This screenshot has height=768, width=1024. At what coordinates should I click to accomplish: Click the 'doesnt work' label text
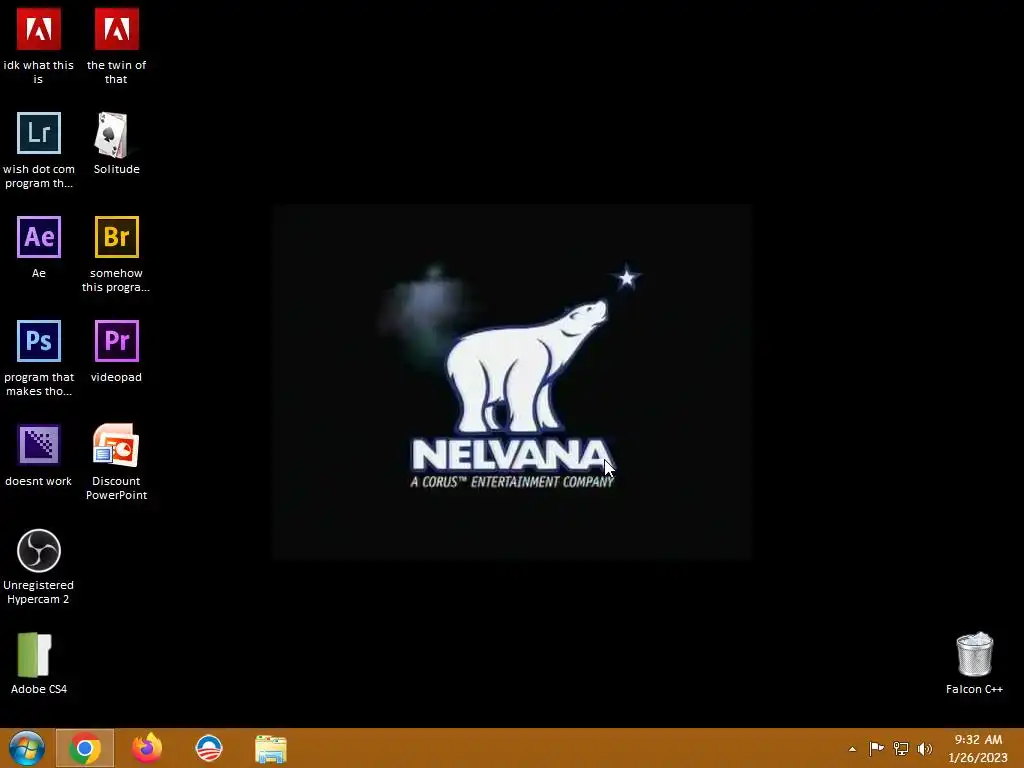coord(39,481)
